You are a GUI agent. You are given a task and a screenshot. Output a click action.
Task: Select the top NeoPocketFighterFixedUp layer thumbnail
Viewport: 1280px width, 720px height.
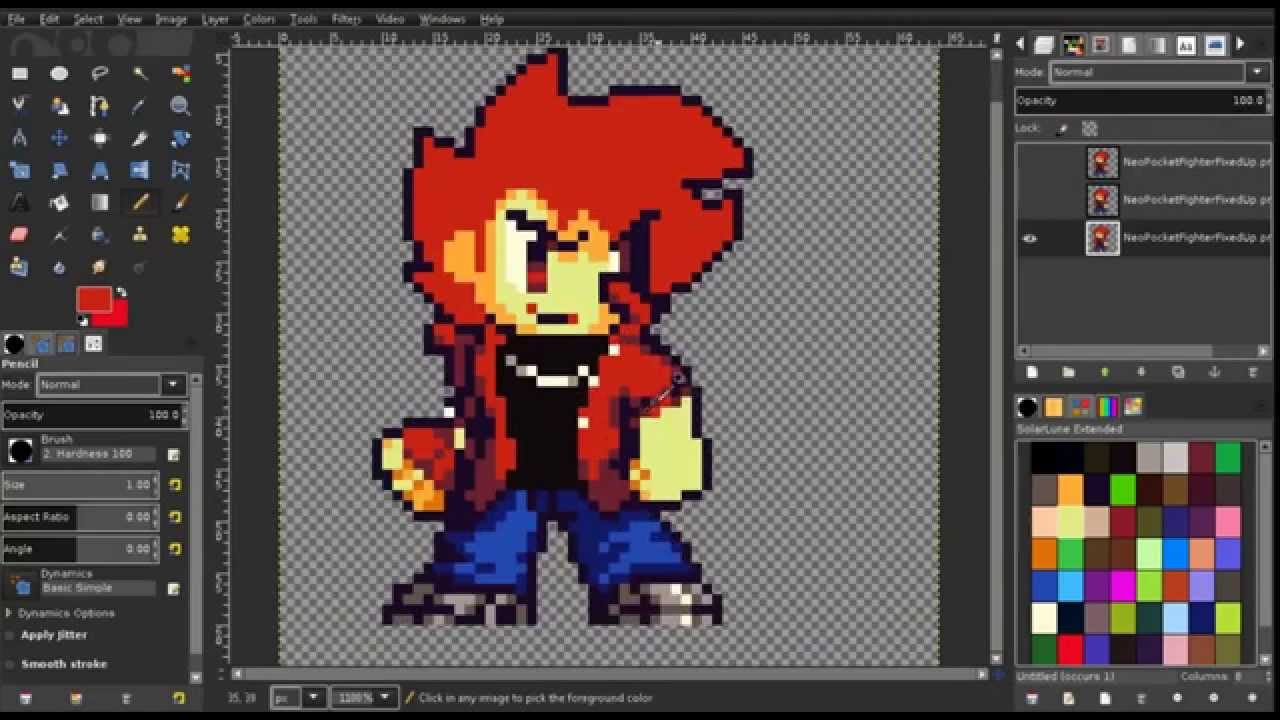1102,162
